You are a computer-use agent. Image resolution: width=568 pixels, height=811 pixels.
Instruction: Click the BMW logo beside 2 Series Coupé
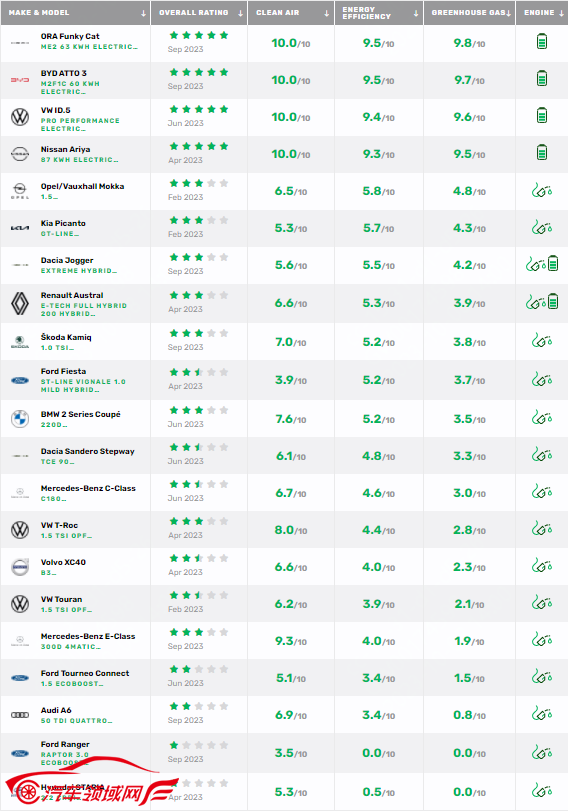(x=20, y=418)
